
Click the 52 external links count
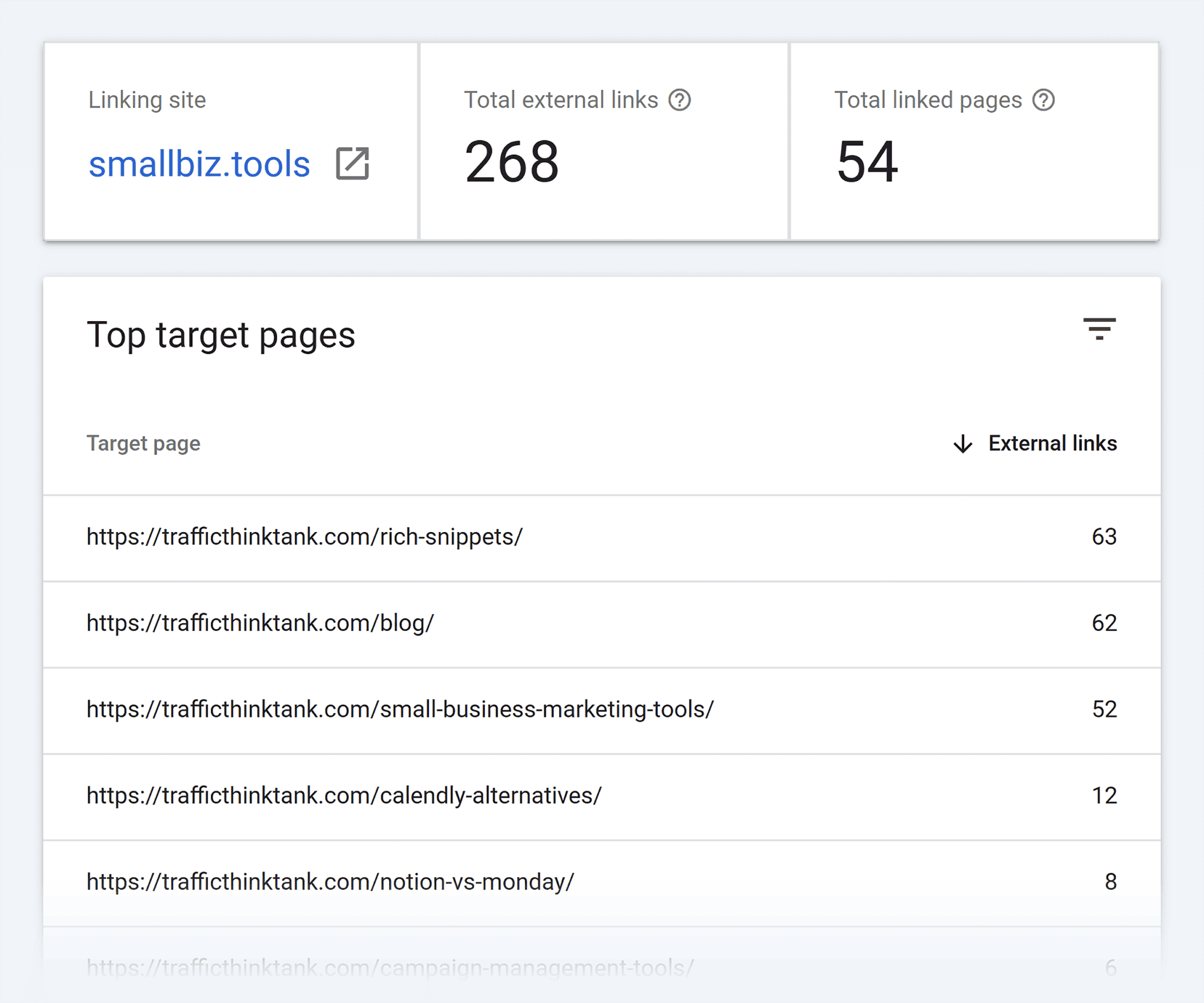tap(1103, 709)
